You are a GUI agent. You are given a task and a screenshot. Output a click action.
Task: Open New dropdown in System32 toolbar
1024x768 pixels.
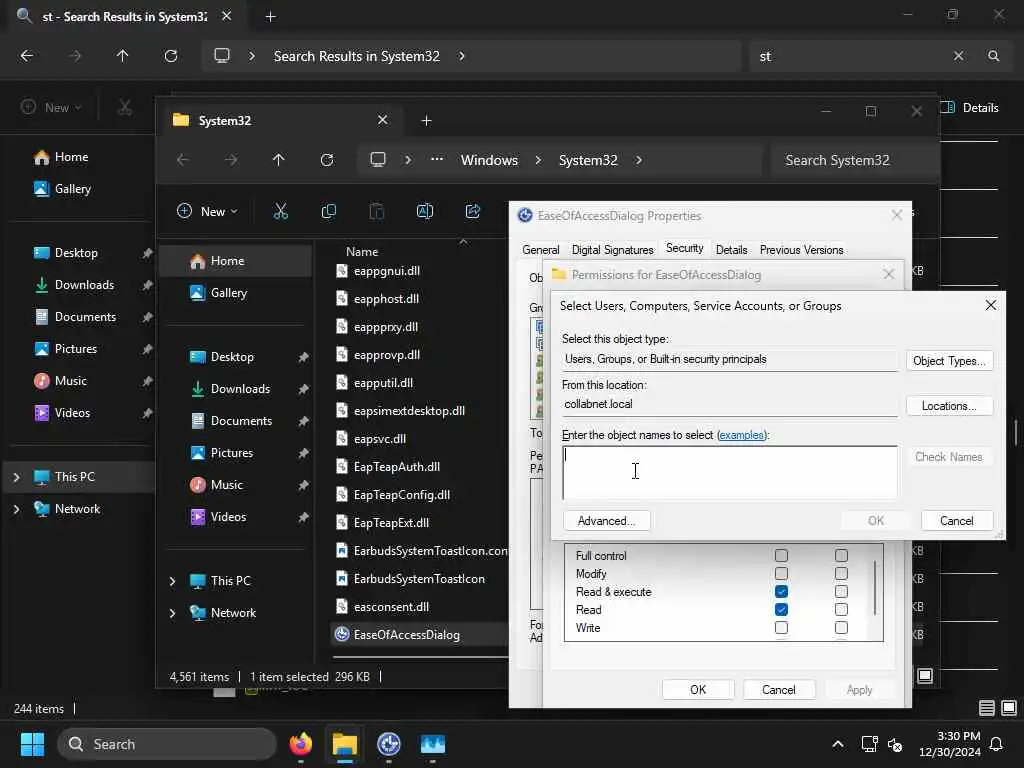(x=207, y=211)
